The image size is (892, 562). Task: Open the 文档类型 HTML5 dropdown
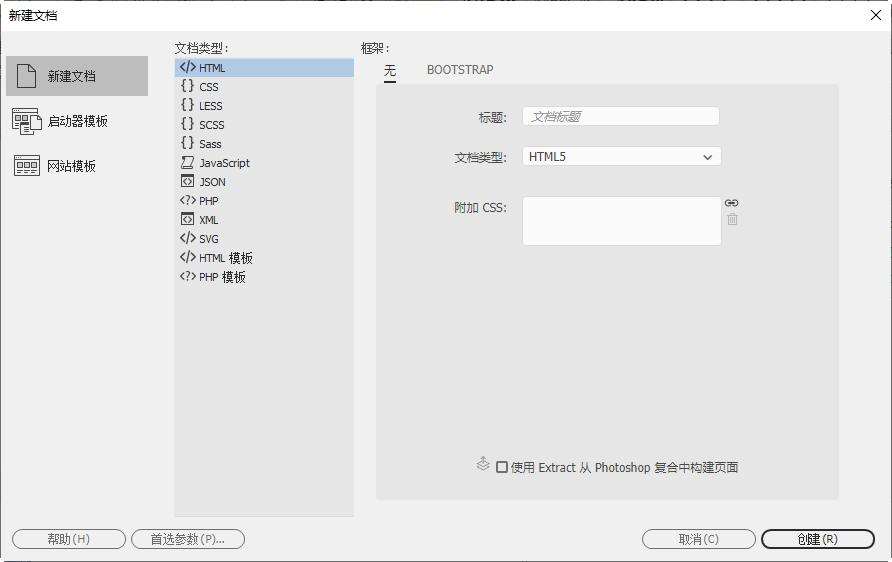(x=622, y=156)
